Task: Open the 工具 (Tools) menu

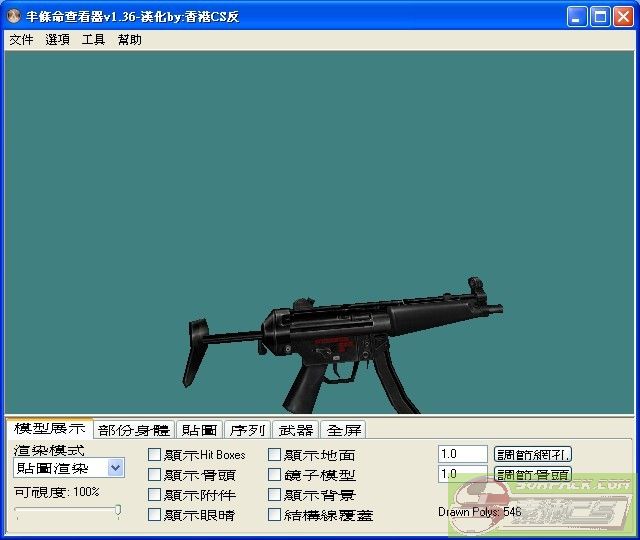Action: (93, 40)
